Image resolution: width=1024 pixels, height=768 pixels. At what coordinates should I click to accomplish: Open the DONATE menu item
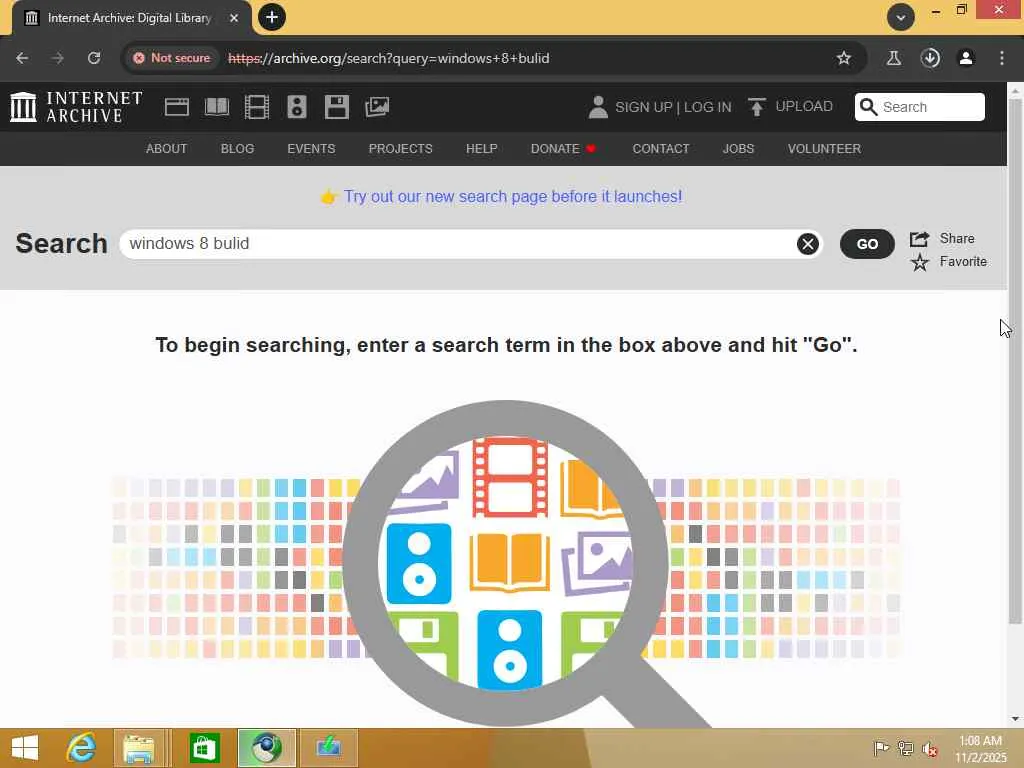click(x=563, y=149)
